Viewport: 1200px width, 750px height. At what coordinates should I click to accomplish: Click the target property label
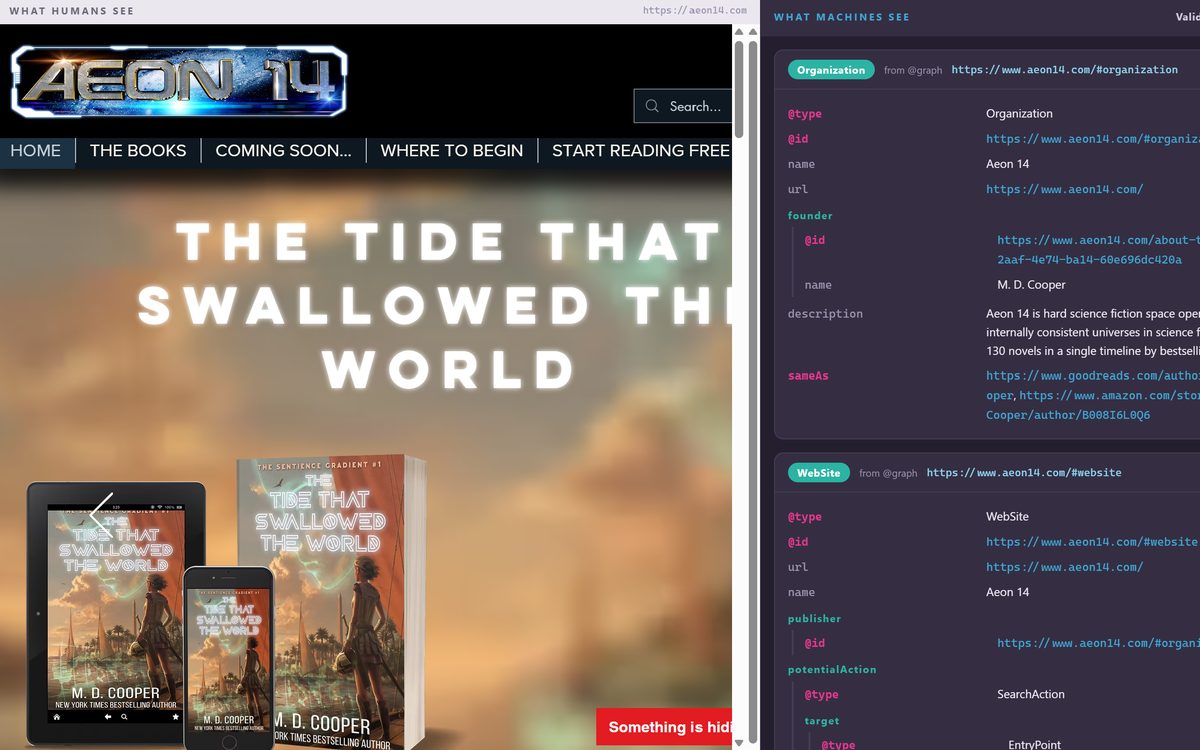click(822, 720)
